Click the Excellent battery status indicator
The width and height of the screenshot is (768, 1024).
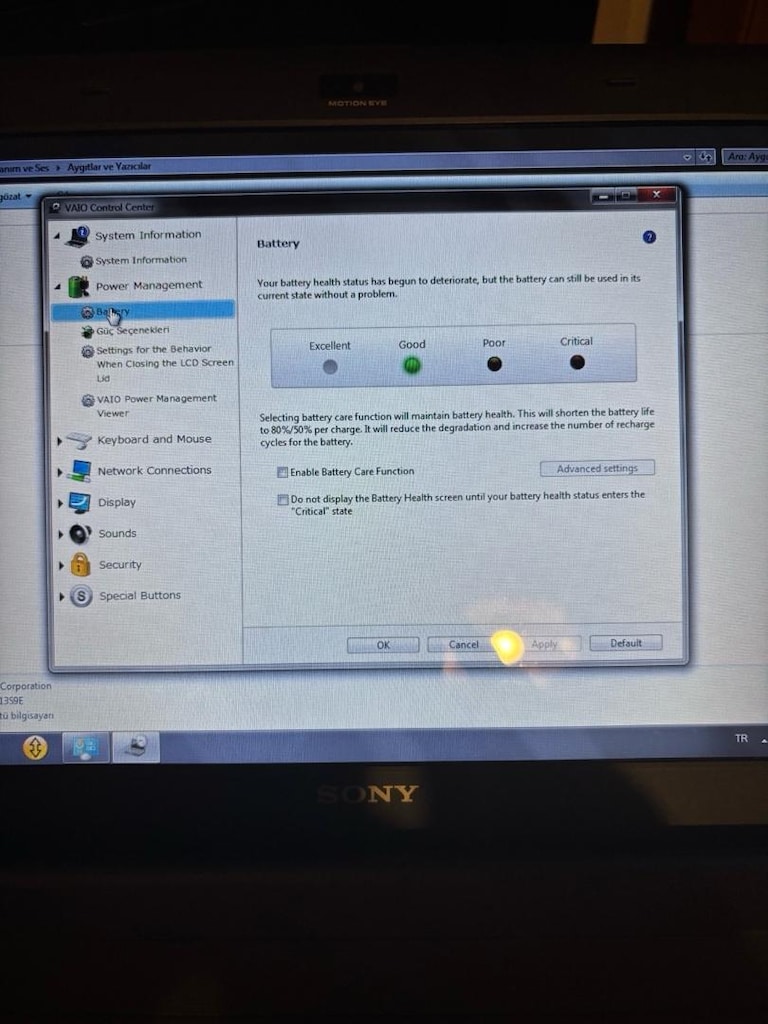pyautogui.click(x=330, y=366)
